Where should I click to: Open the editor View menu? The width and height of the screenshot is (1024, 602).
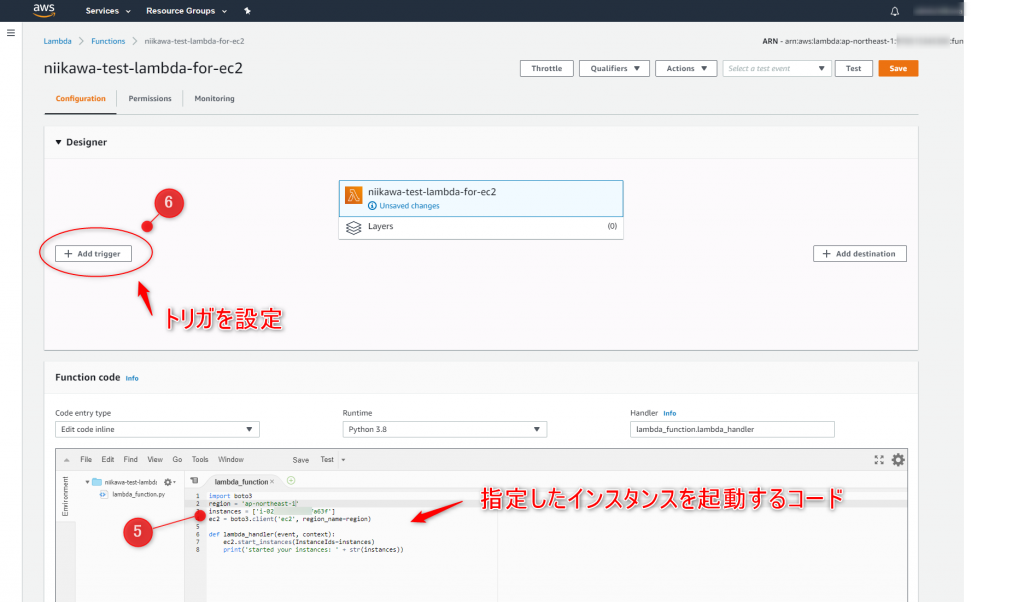pyautogui.click(x=155, y=460)
